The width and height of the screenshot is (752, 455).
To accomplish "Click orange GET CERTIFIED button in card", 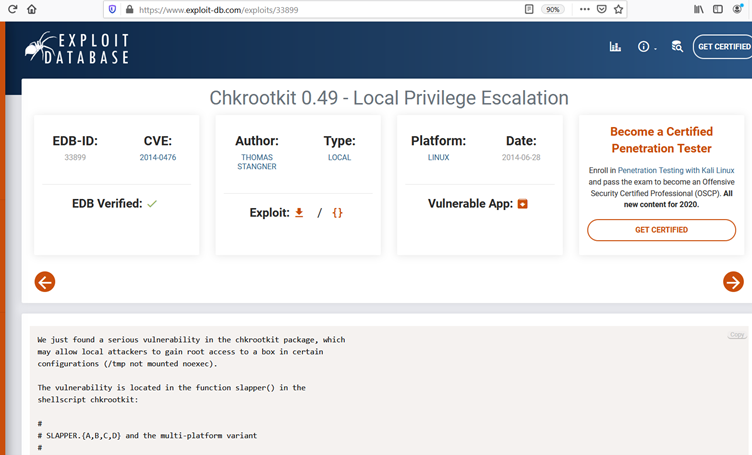I will [661, 230].
